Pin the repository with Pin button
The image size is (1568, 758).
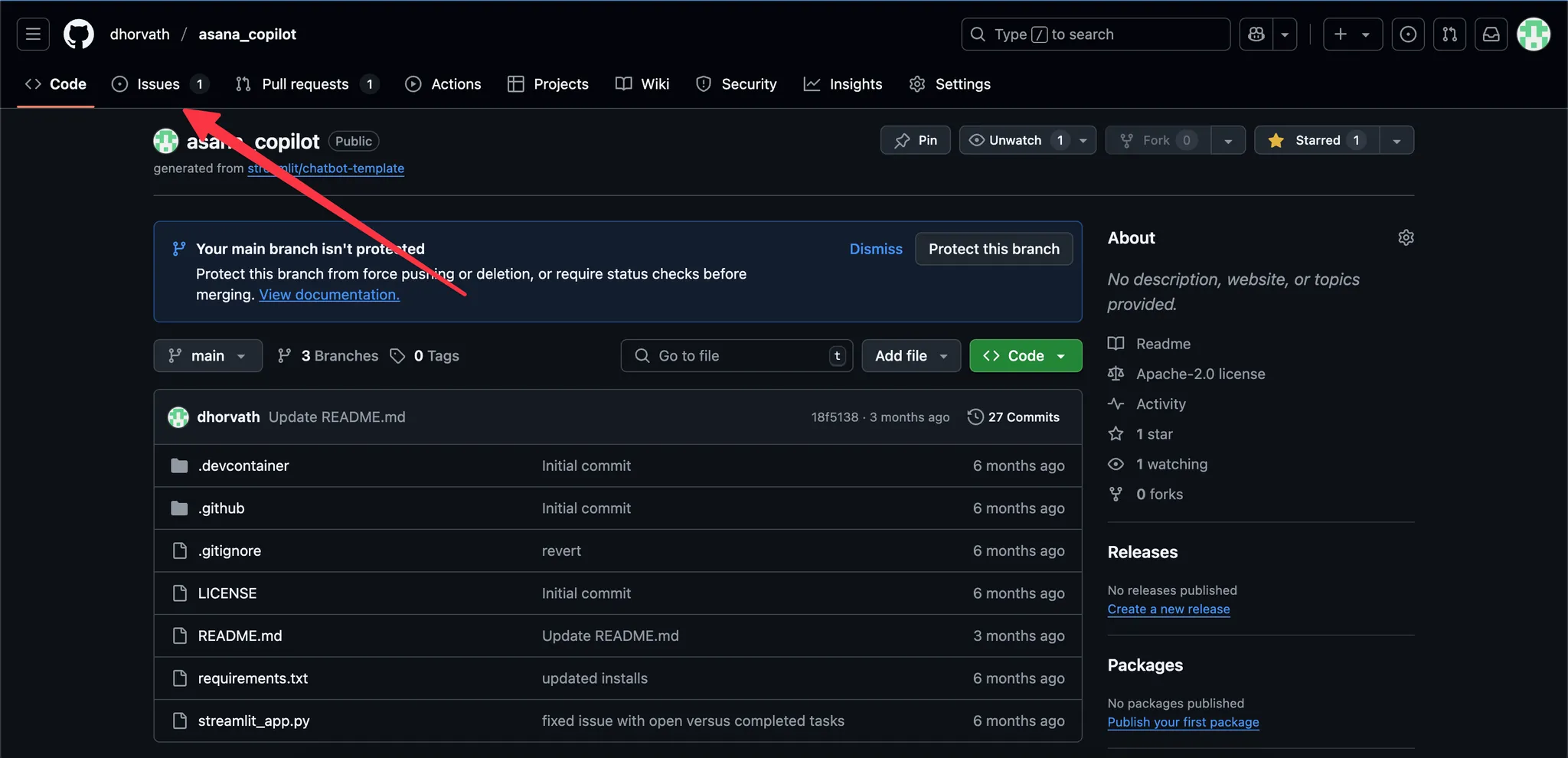[x=916, y=140]
